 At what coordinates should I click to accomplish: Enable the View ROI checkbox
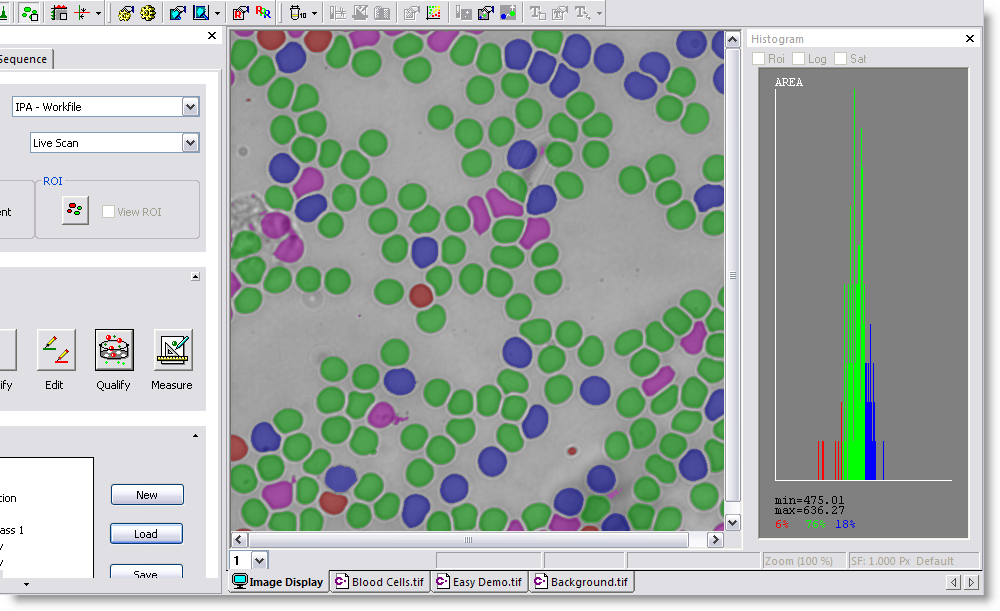coord(109,212)
